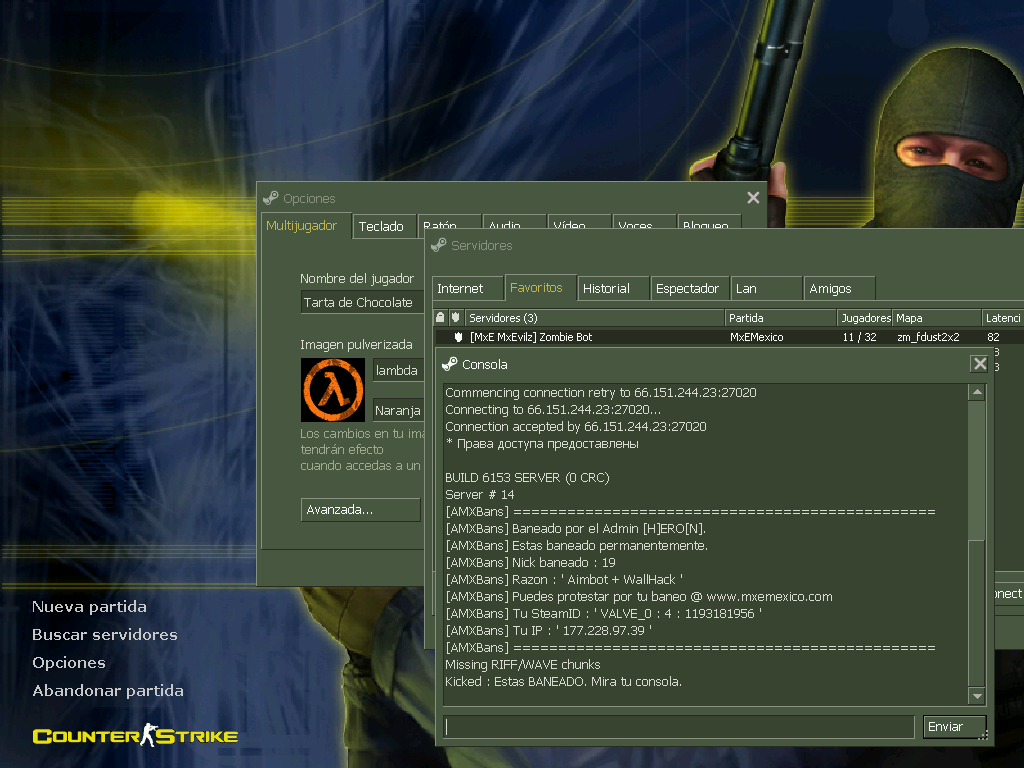Click the 'Baneado por el Admin [H]ERO[N]' line
This screenshot has height=768, width=1024.
click(x=575, y=528)
